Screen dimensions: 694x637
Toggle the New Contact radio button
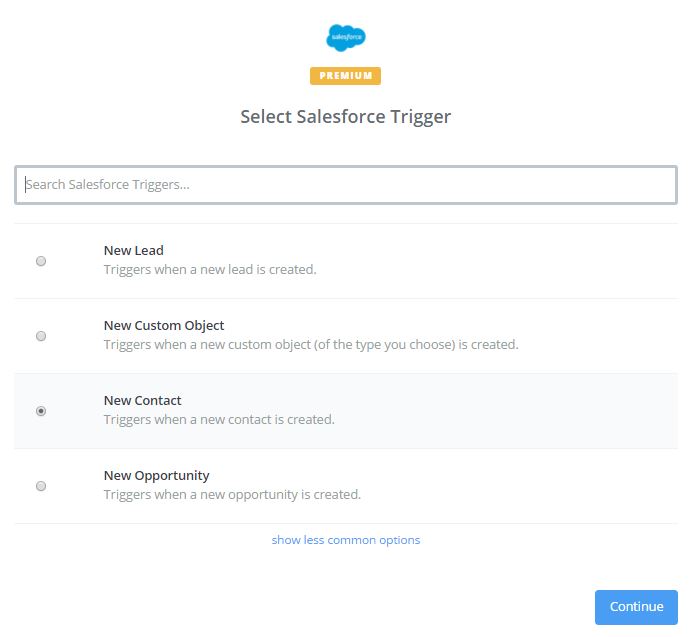pyautogui.click(x=41, y=411)
